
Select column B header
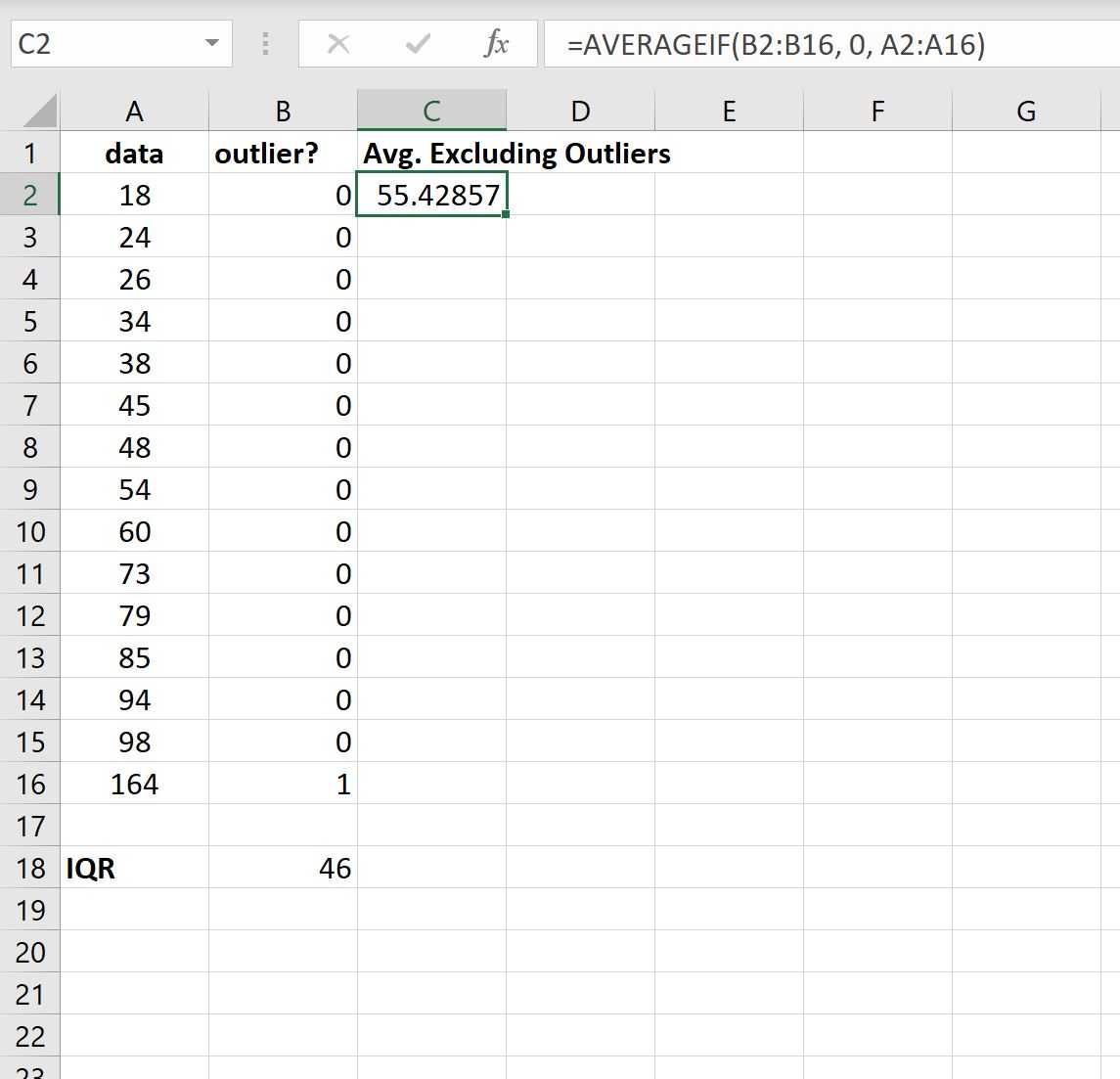point(283,112)
